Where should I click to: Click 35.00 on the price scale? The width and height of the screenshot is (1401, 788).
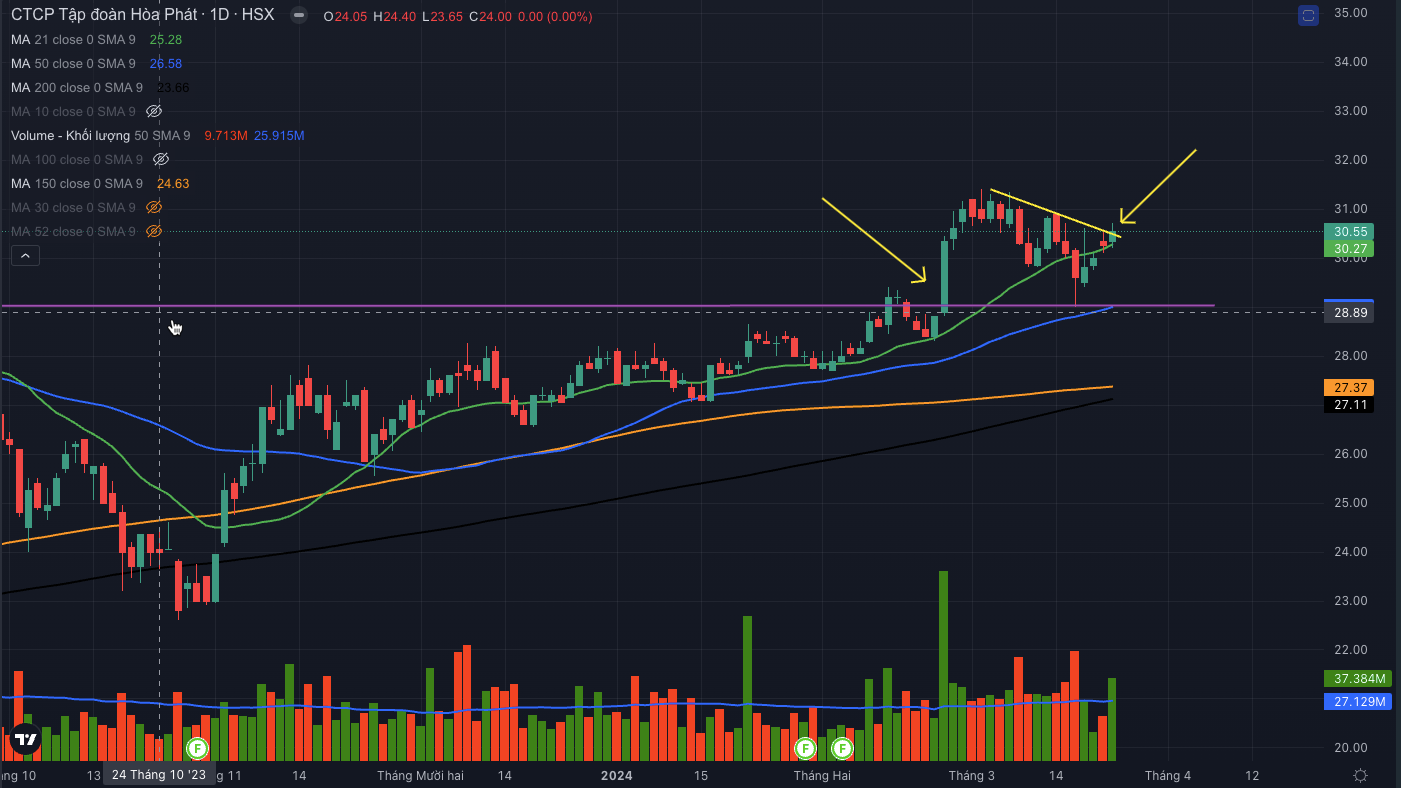pyautogui.click(x=1351, y=13)
